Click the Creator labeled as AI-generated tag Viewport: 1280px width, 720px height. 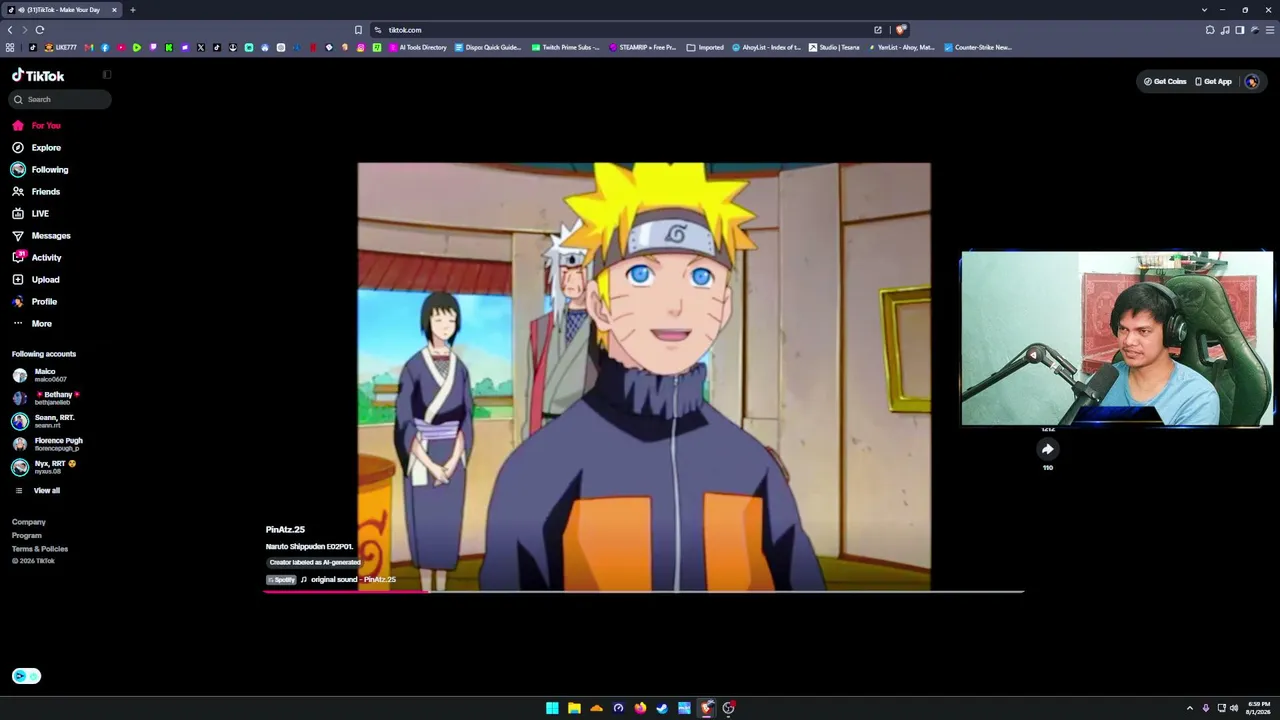click(x=314, y=562)
